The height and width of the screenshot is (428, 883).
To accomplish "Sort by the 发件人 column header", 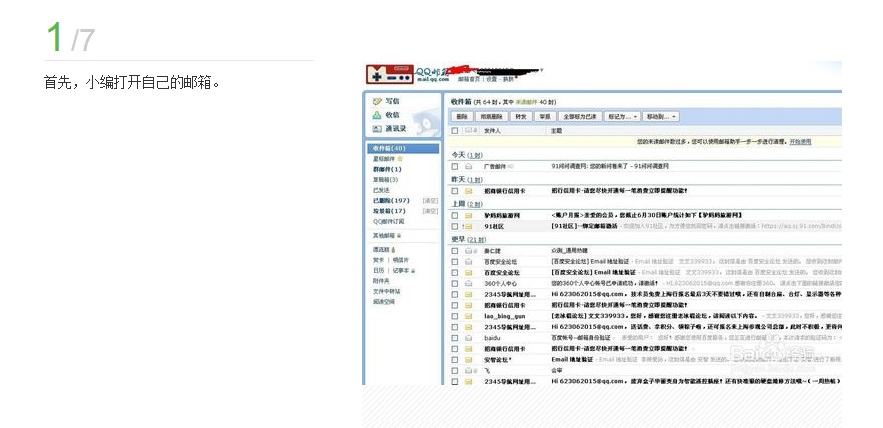I will point(492,131).
